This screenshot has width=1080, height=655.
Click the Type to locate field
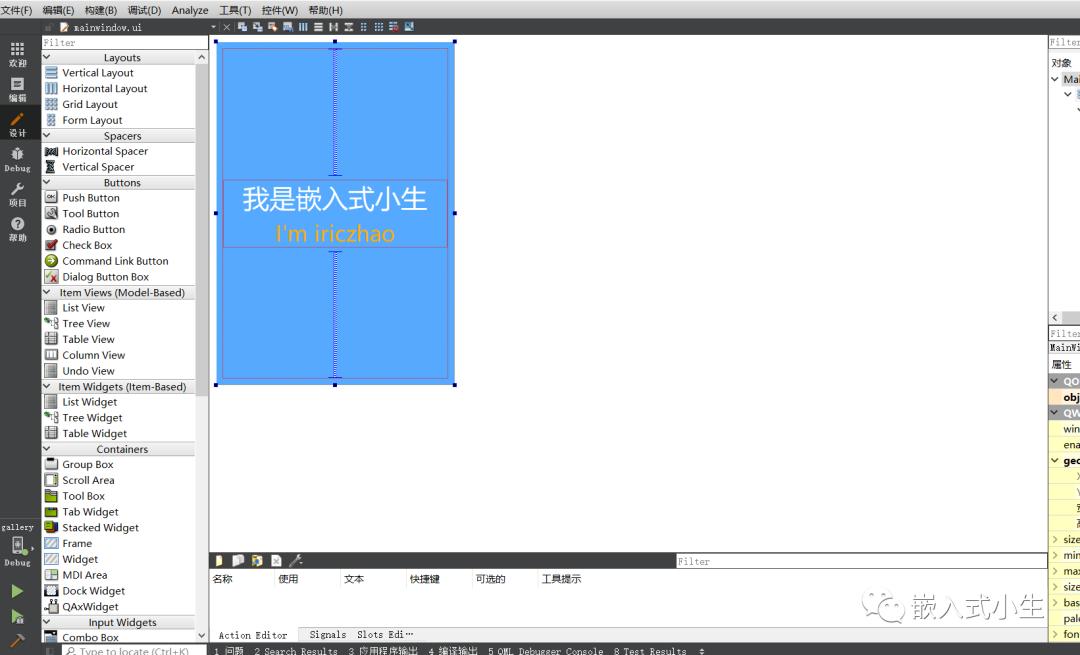[134, 650]
